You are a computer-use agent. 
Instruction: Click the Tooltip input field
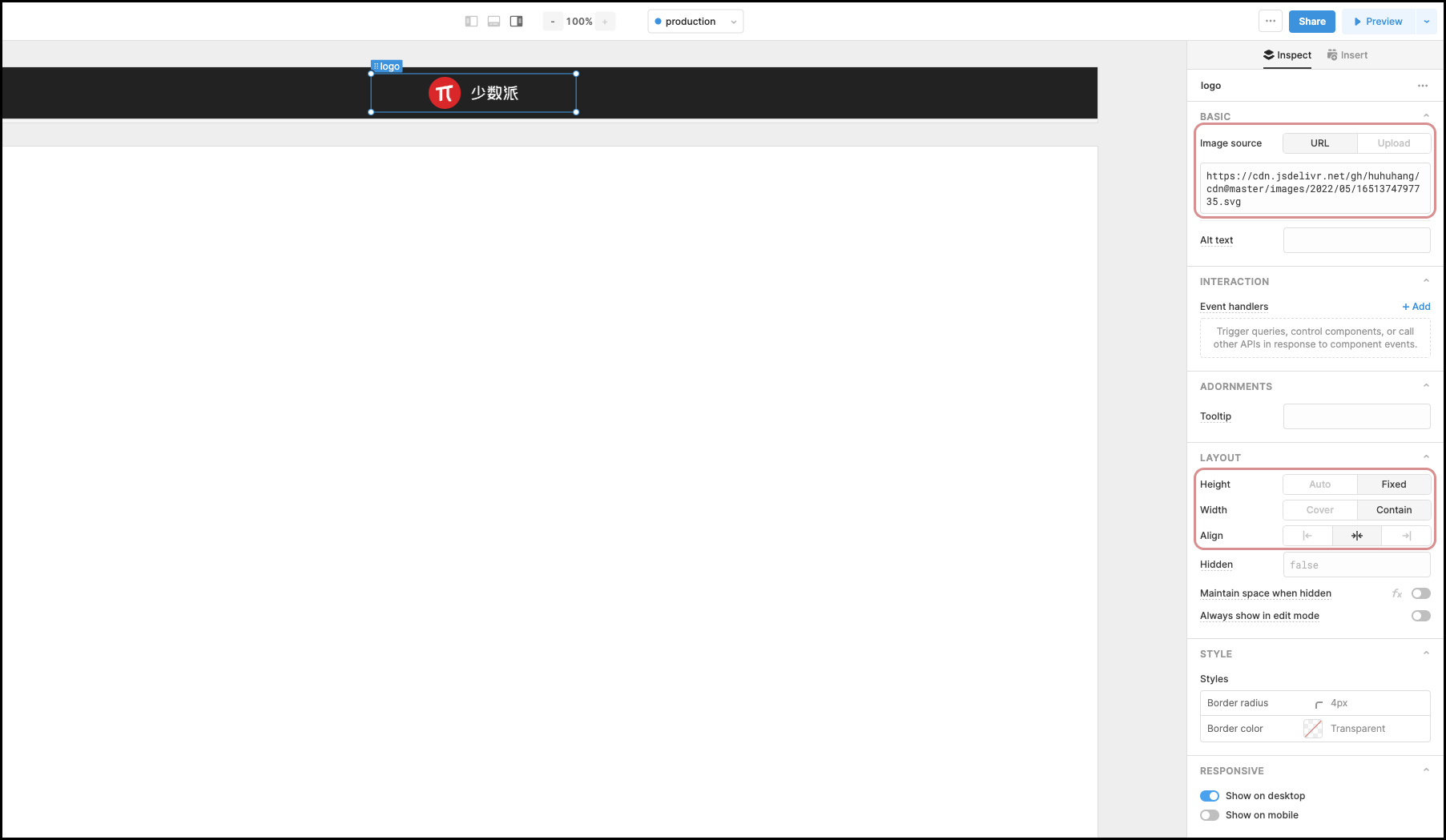coord(1357,416)
